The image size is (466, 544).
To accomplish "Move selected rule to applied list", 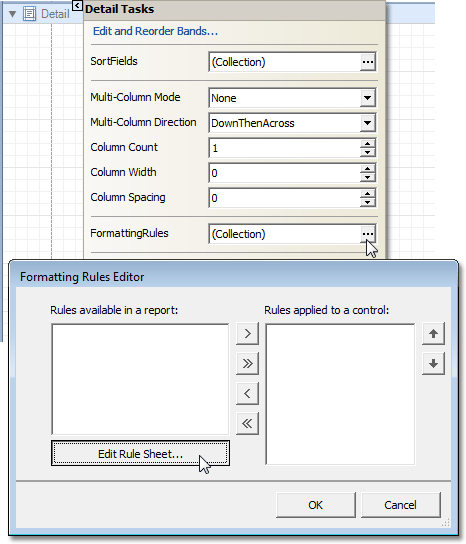I will pyautogui.click(x=247, y=333).
